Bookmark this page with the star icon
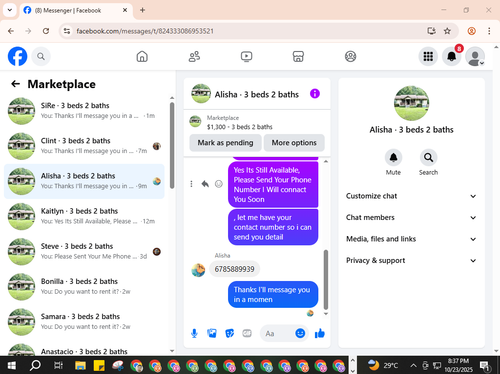Screen dimensions: 500x374 pyautogui.click(x=447, y=31)
